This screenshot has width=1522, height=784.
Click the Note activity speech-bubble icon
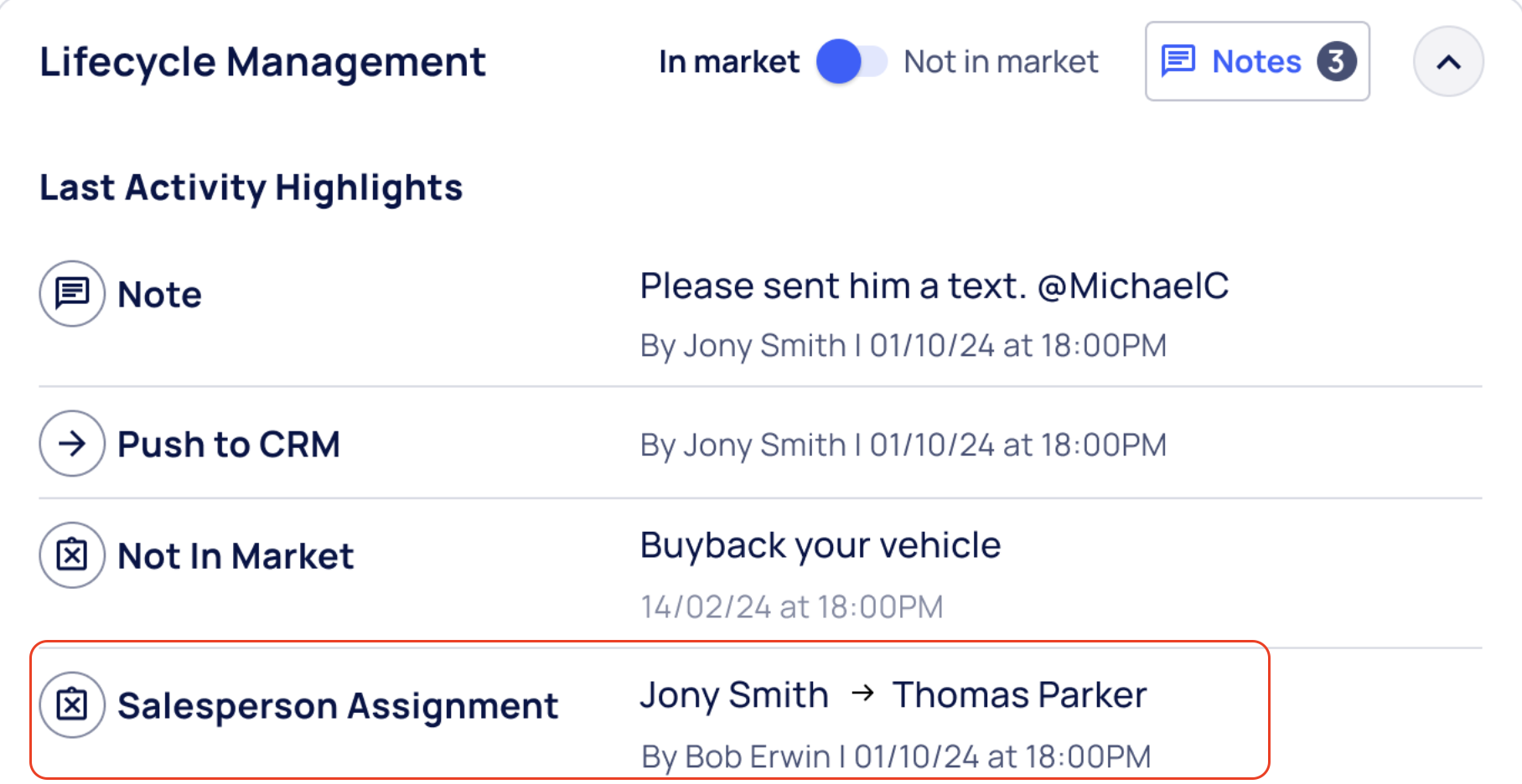tap(72, 293)
